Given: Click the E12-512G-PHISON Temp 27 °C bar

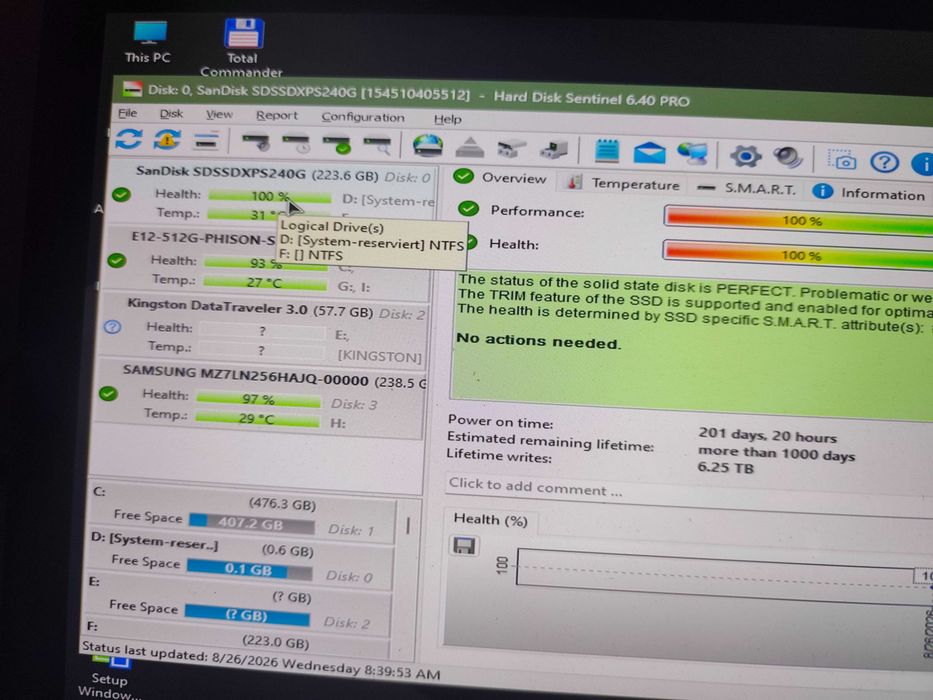Looking at the screenshot, I should (x=265, y=283).
